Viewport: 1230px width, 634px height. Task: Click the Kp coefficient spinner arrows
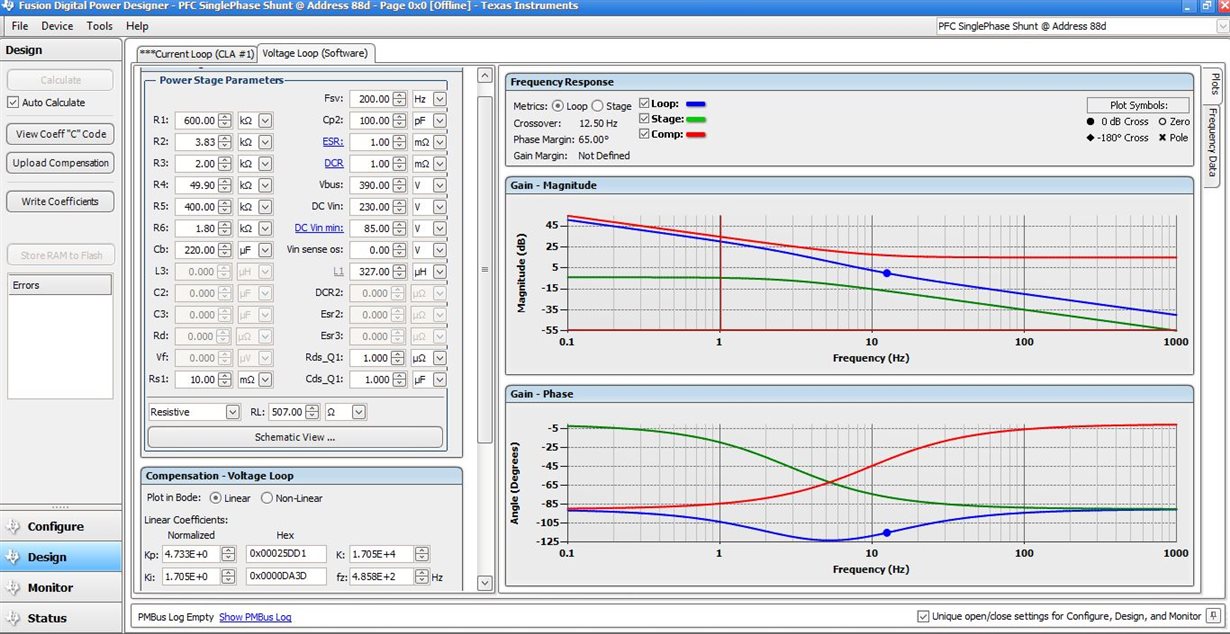pos(228,554)
